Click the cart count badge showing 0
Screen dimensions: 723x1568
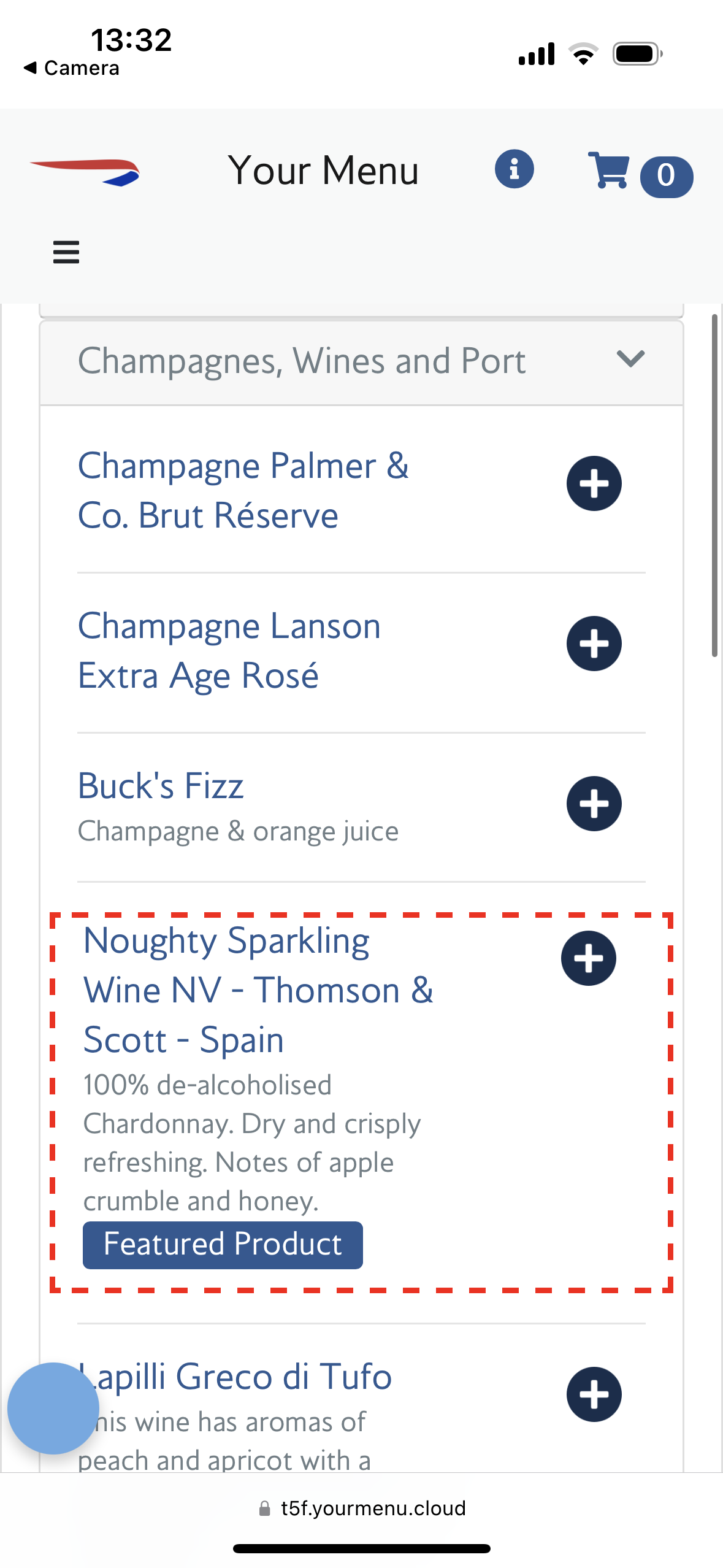(x=666, y=176)
